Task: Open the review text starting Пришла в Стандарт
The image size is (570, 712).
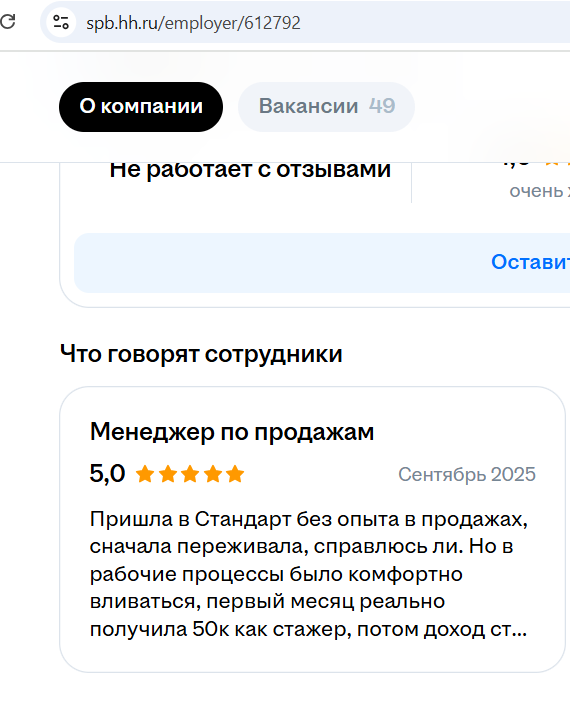Action: point(308,574)
